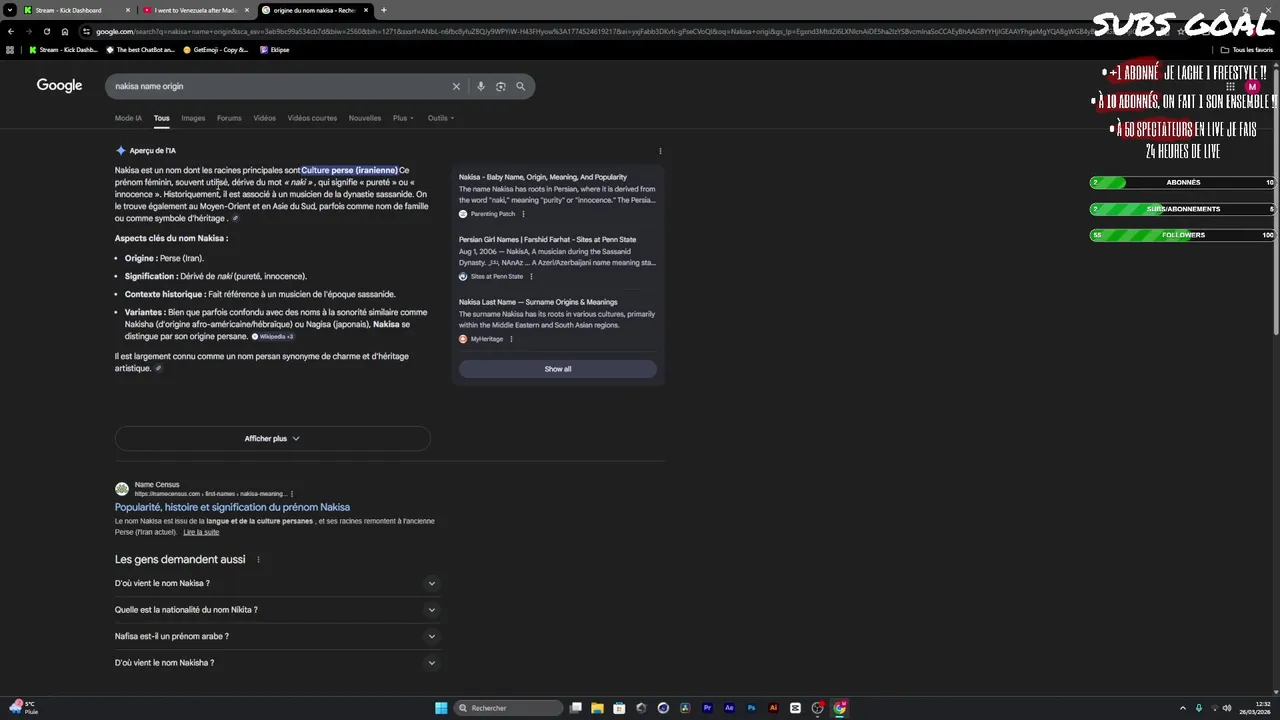Expand 'D'où vient le nom Nakisha ?'

point(277,663)
